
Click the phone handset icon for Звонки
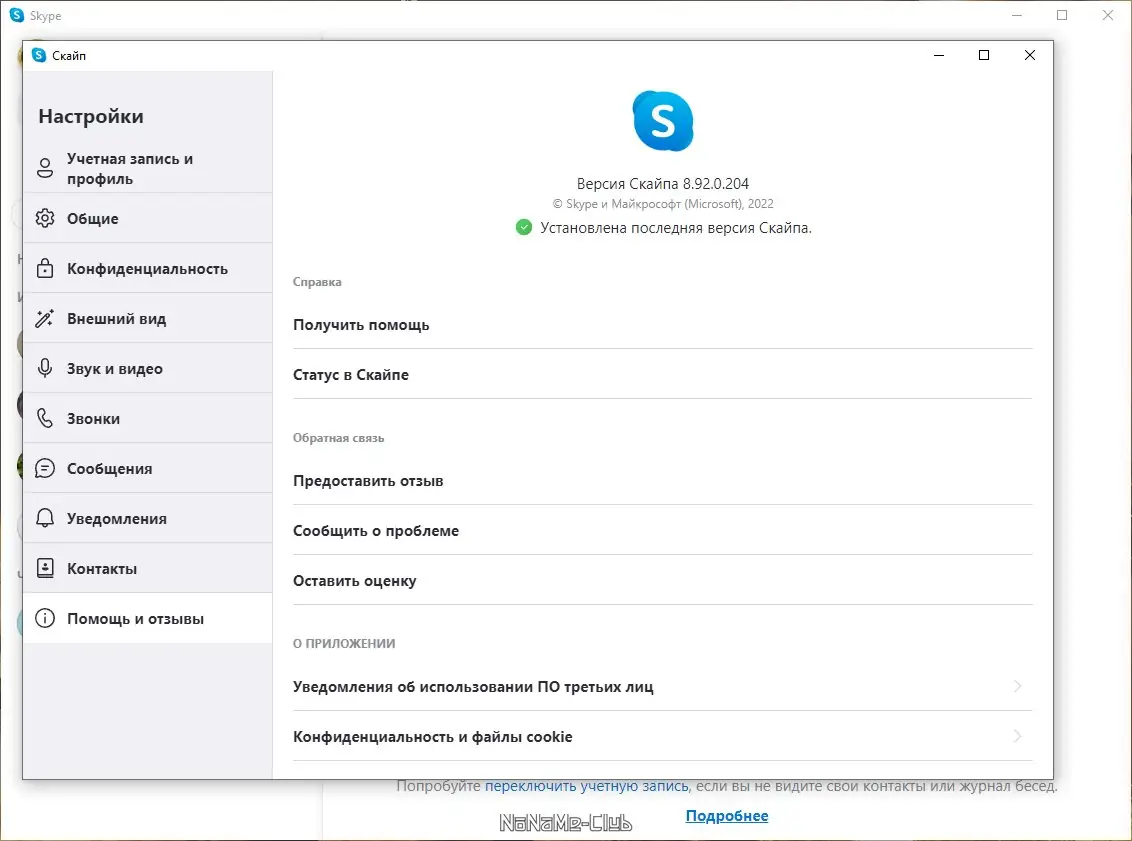click(x=45, y=418)
